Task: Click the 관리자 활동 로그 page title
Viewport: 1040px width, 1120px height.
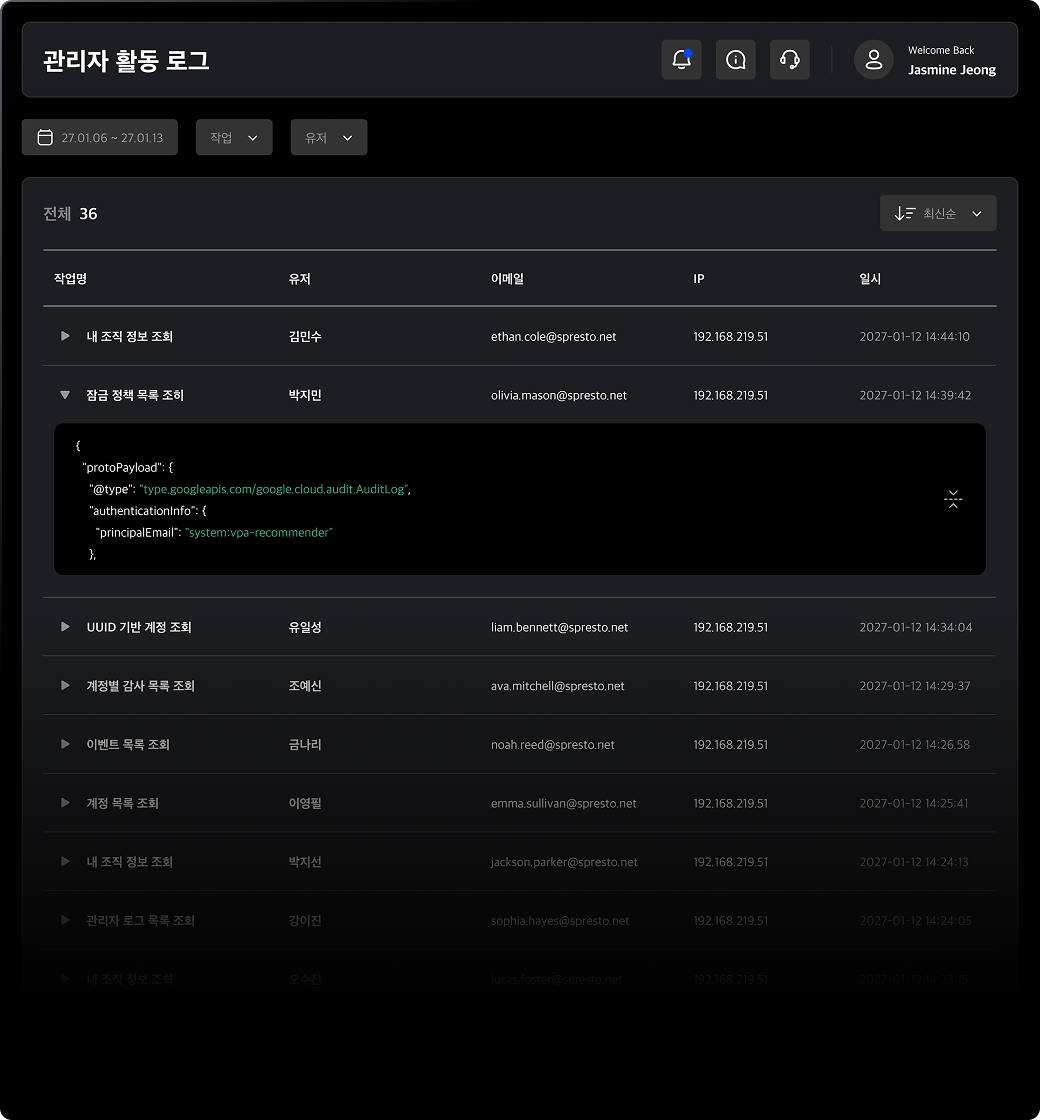Action: click(x=126, y=60)
